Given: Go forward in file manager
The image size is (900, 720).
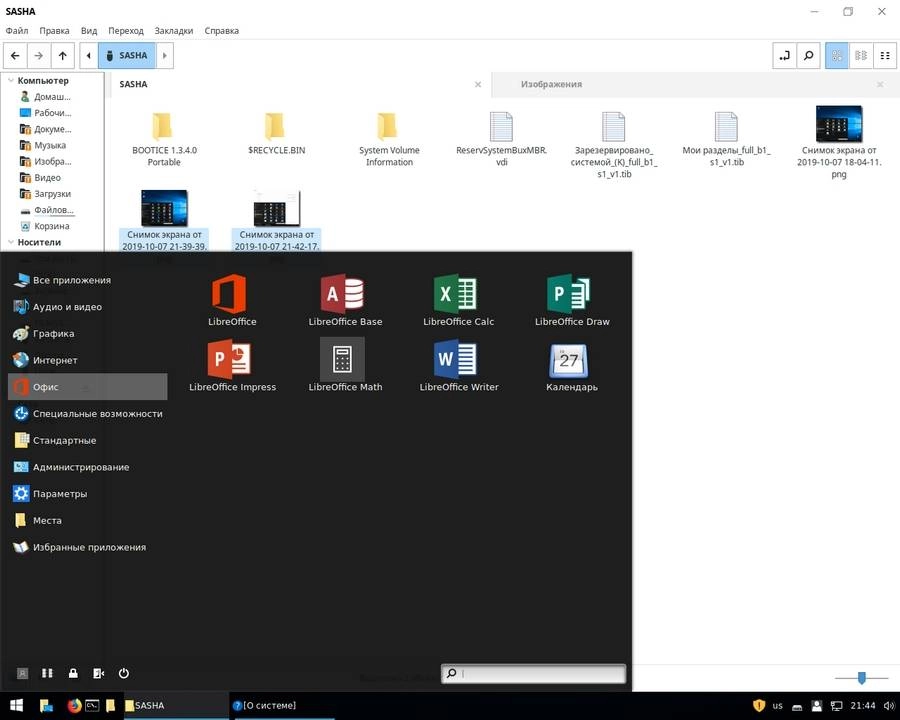Looking at the screenshot, I should click(x=38, y=56).
